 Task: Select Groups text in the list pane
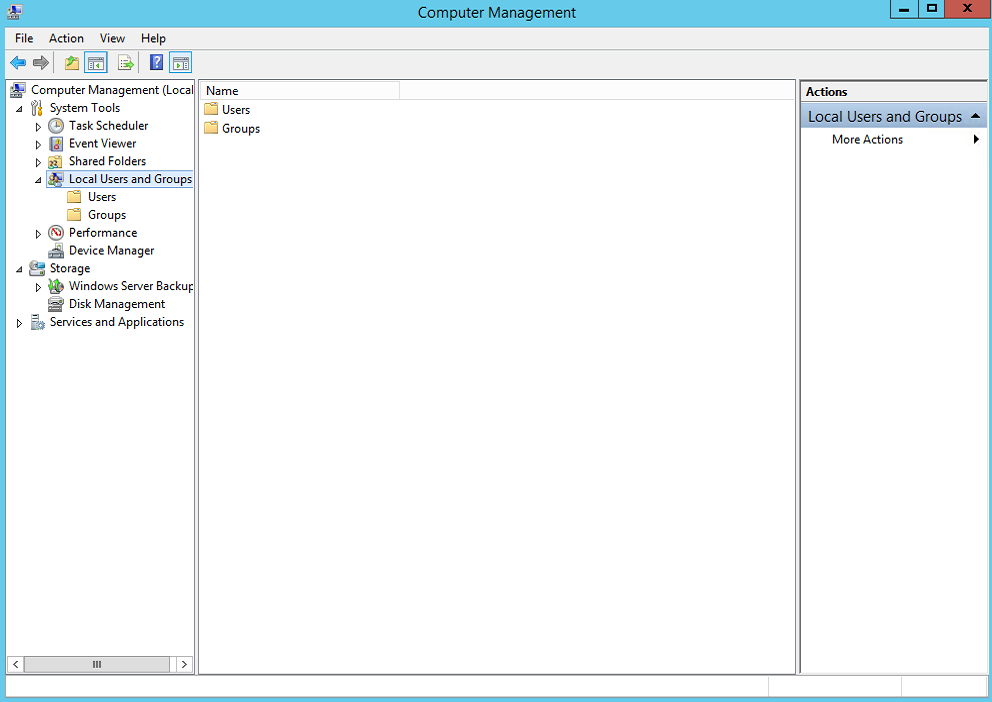click(241, 128)
